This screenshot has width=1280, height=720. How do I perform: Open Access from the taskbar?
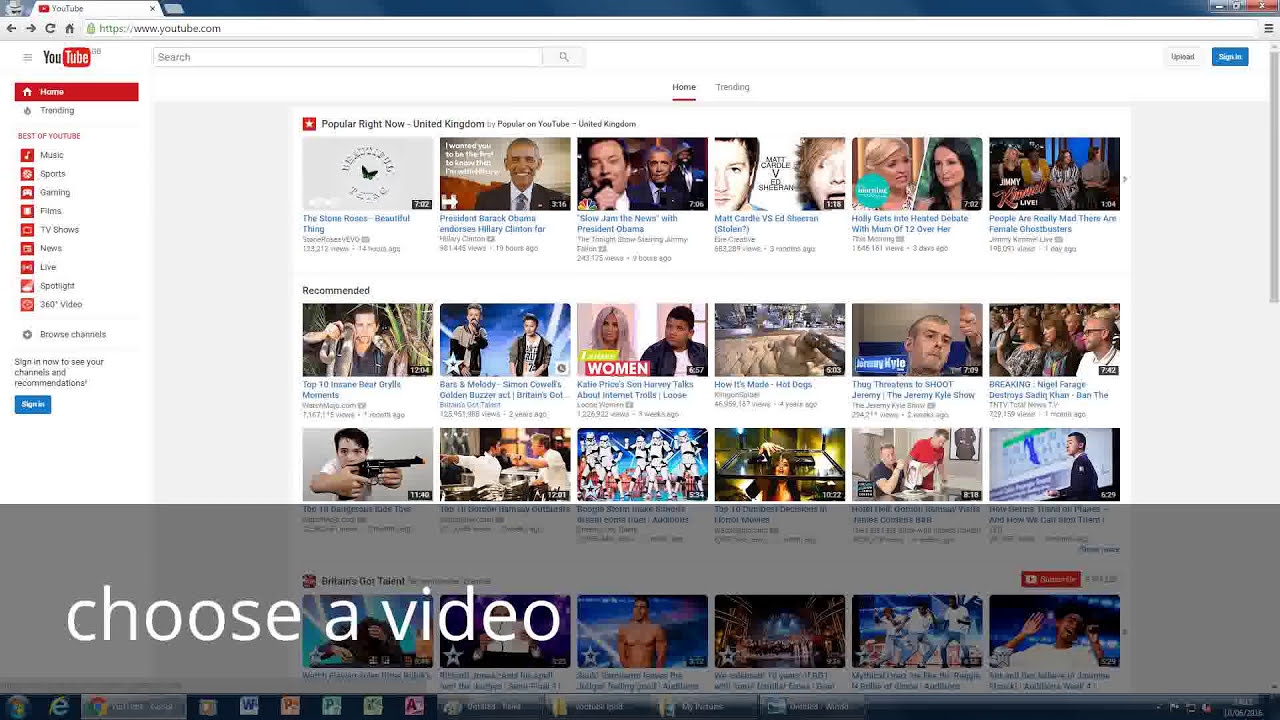pos(414,707)
